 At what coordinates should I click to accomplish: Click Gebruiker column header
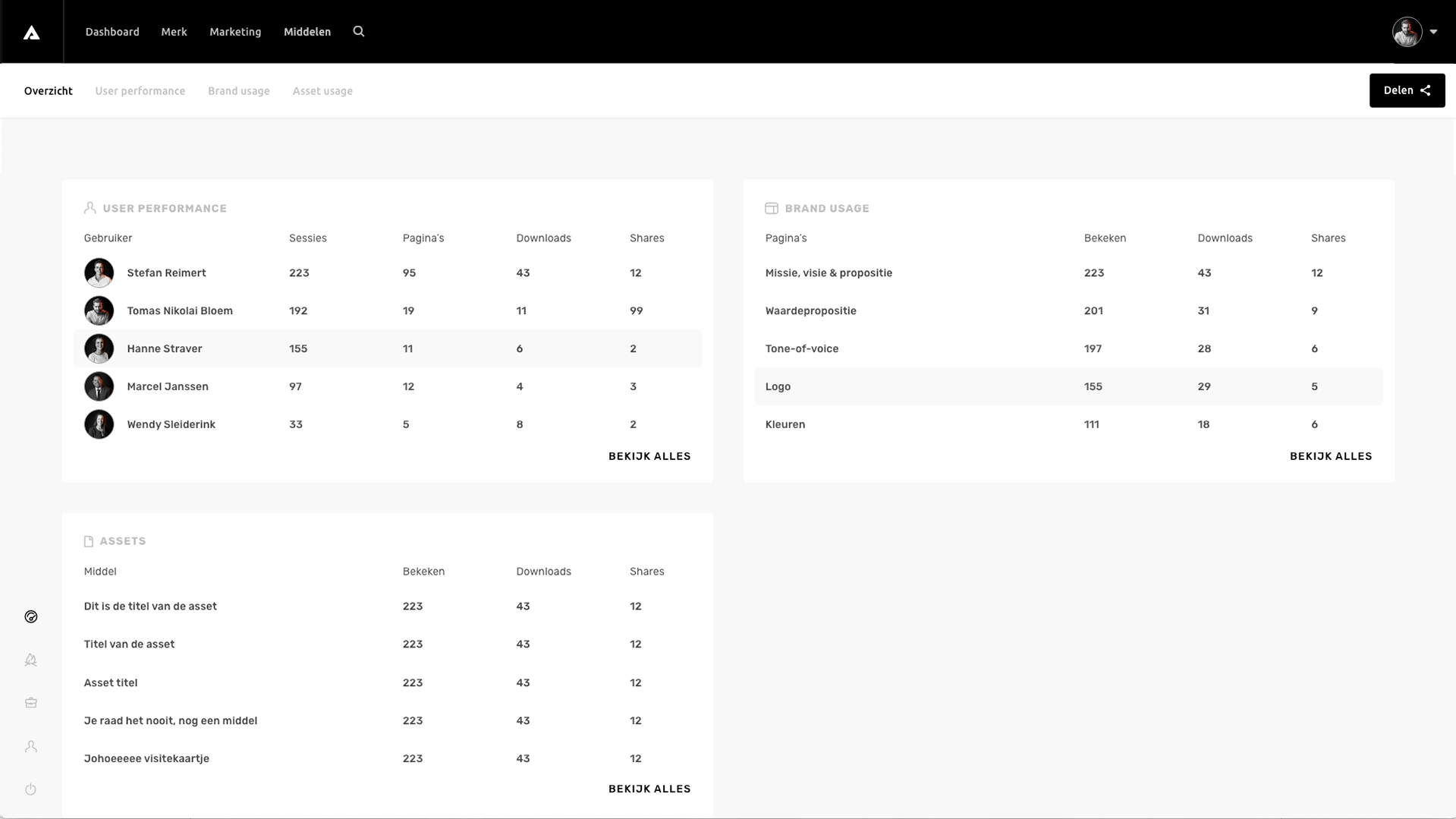[108, 238]
